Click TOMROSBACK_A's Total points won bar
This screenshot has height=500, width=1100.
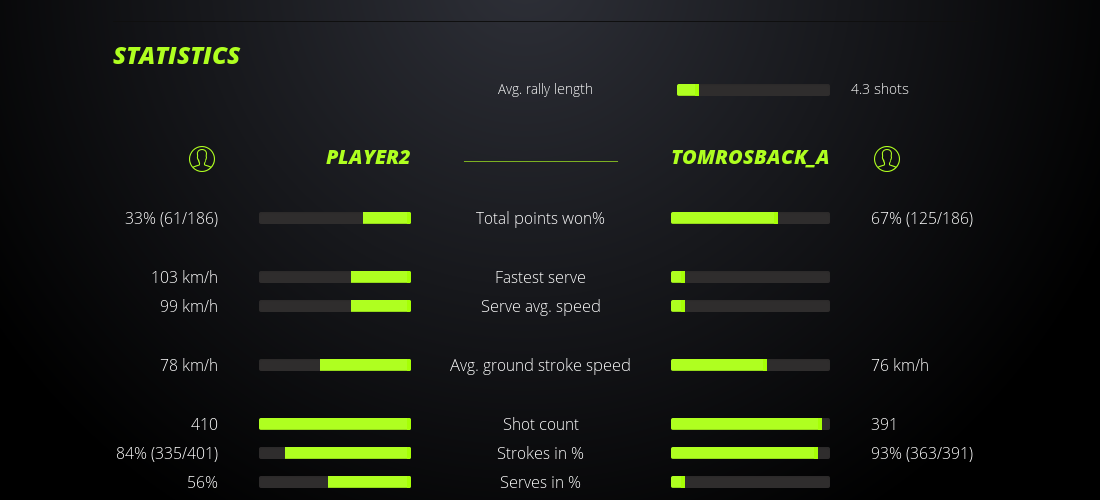pos(750,218)
